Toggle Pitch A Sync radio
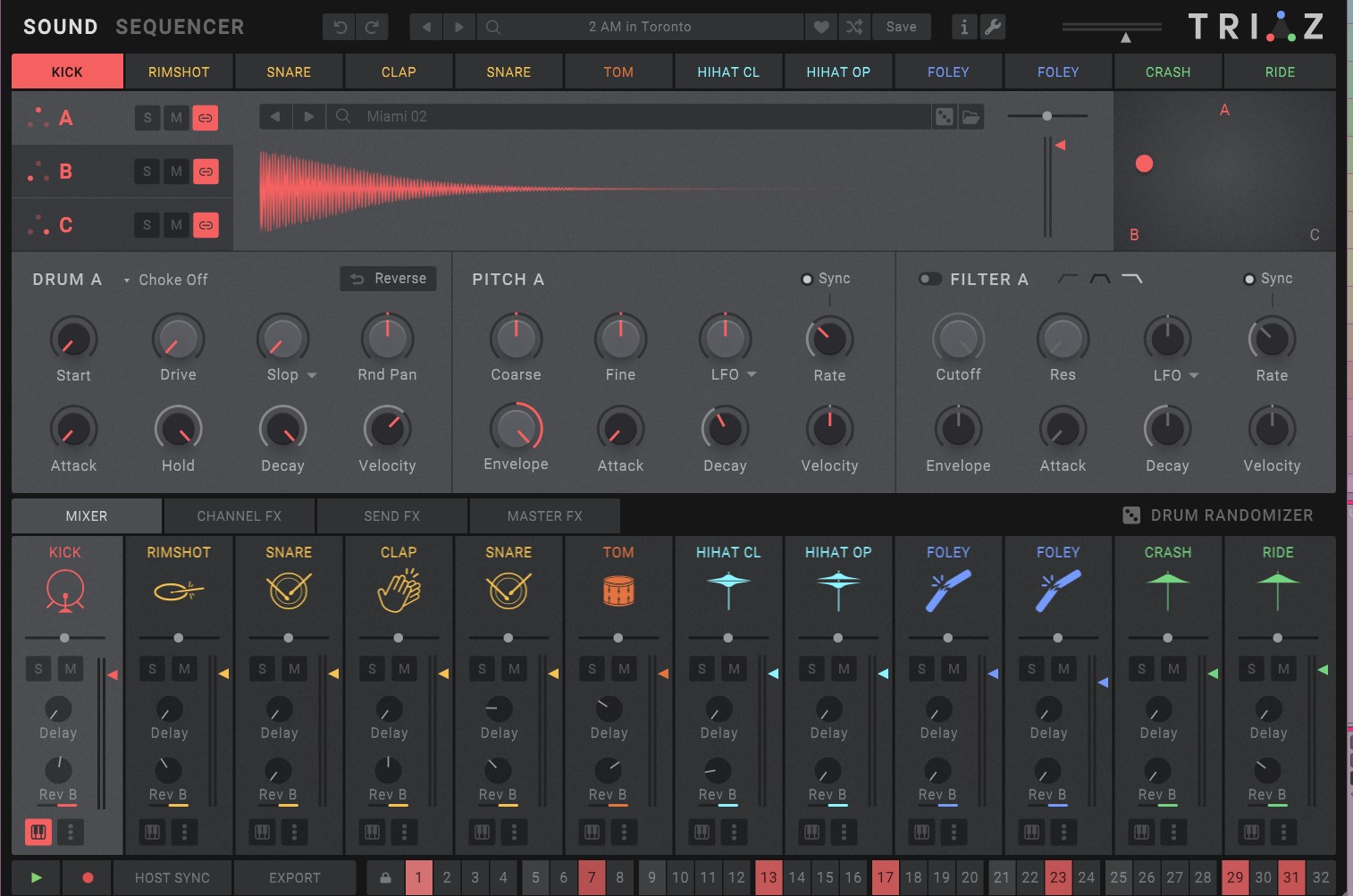This screenshot has width=1353, height=896. pyautogui.click(x=807, y=279)
